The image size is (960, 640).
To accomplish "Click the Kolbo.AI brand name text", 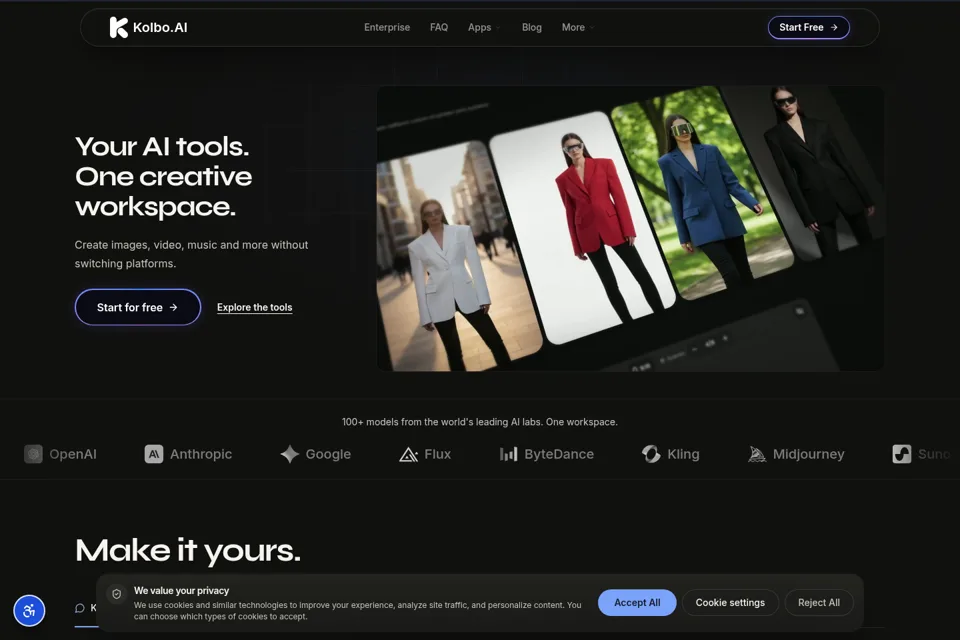I will click(x=160, y=28).
